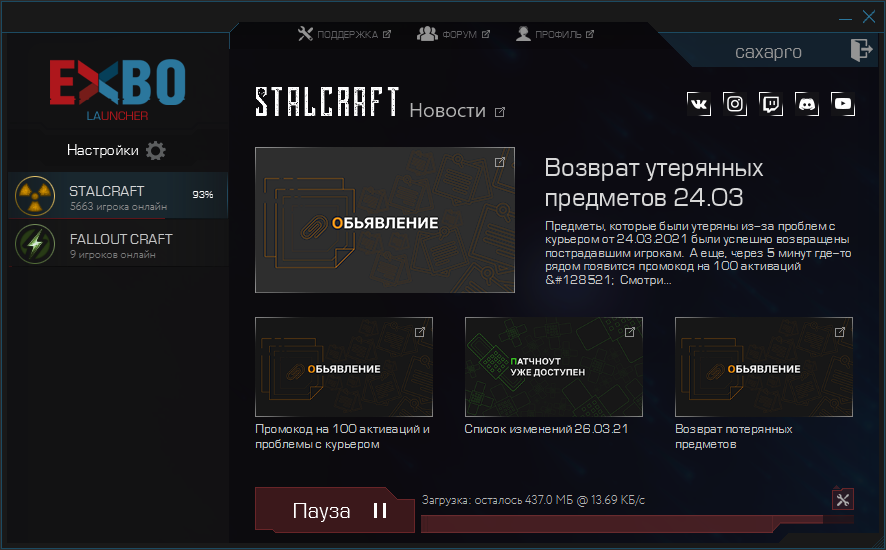Image resolution: width=886 pixels, height=550 pixels.
Task: Open Возврат потерянных предметов article title
Action: [733, 436]
